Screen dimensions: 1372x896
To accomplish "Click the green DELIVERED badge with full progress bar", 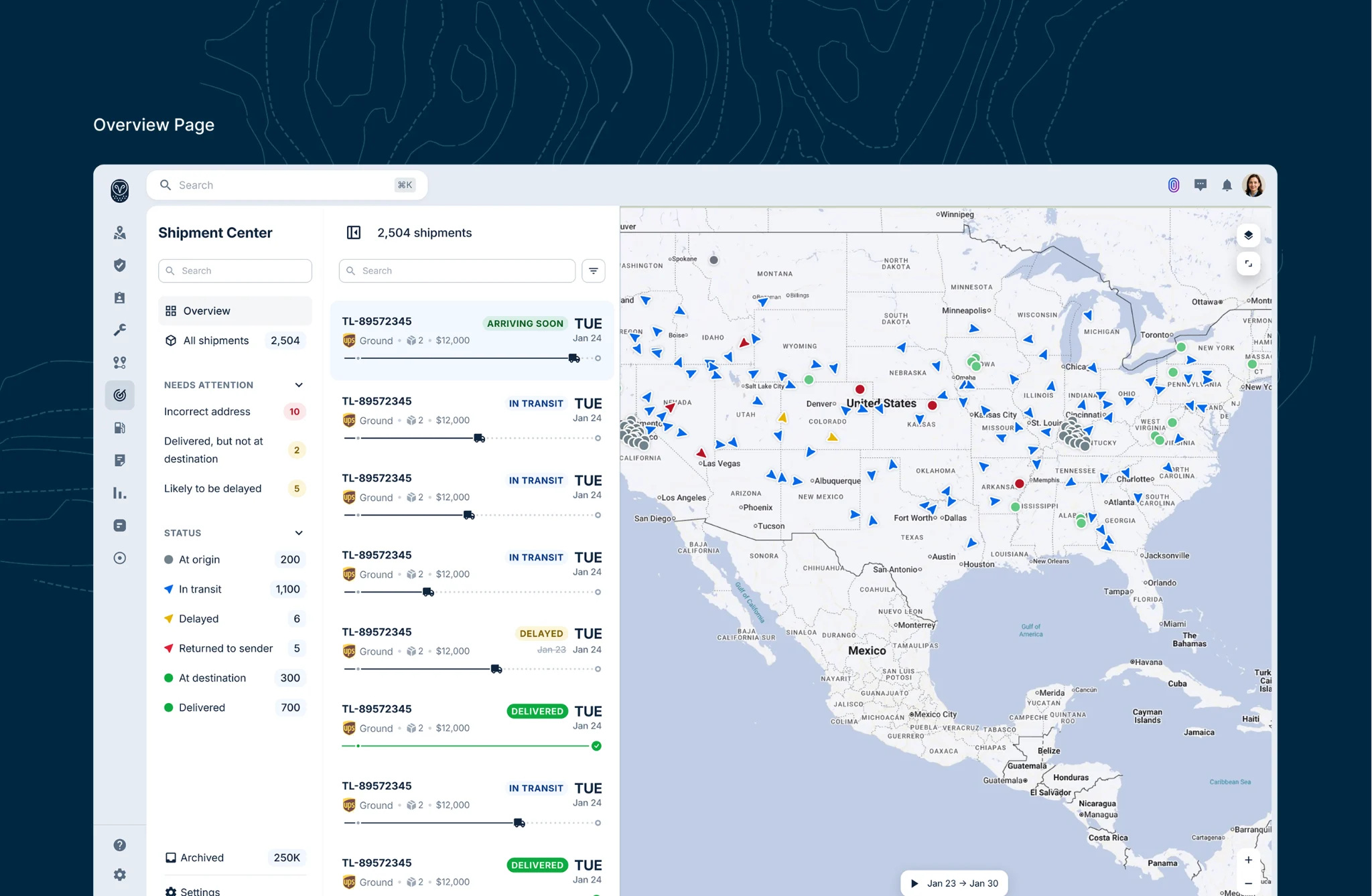I will [537, 711].
